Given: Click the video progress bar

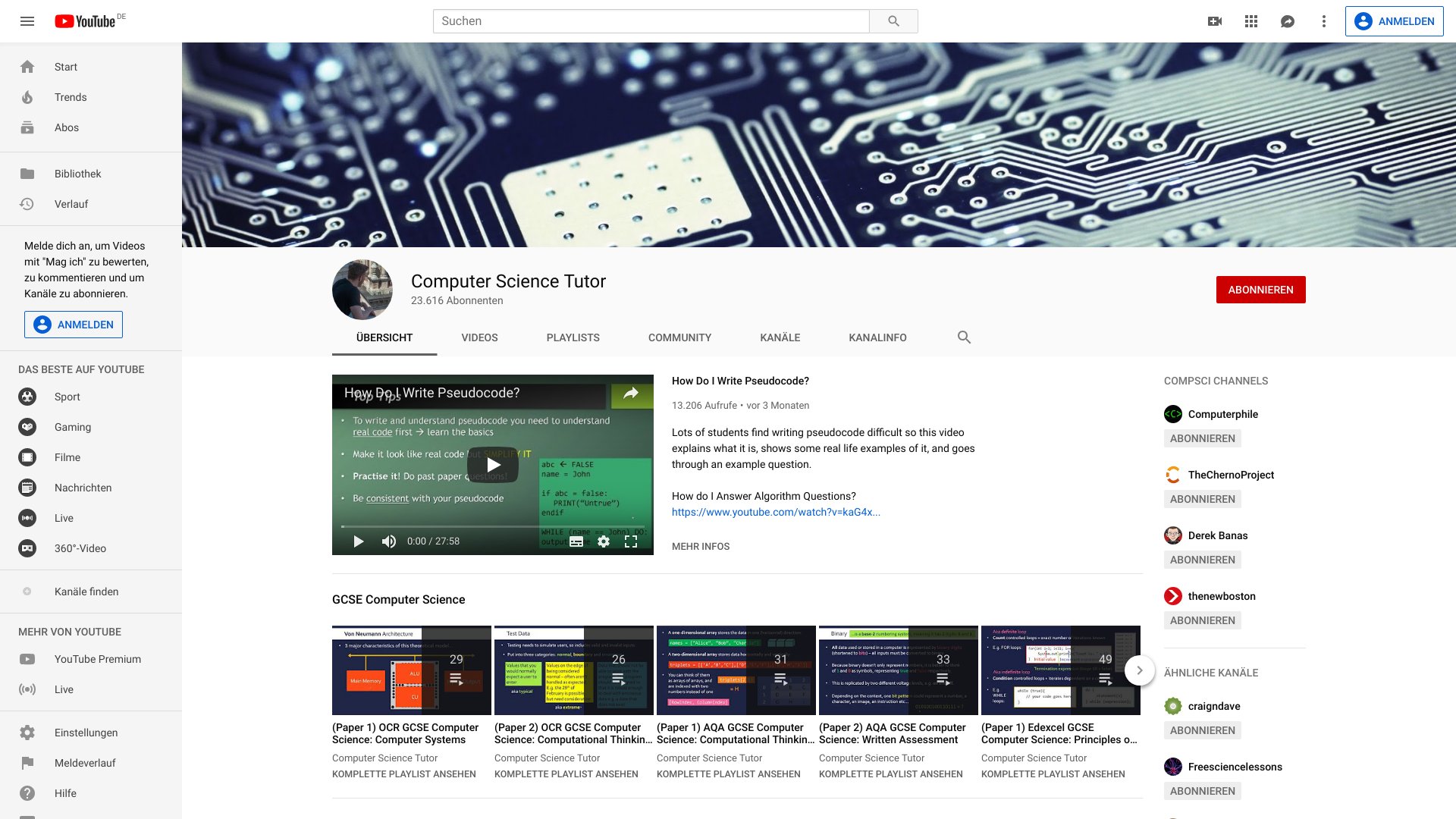Looking at the screenshot, I should [493, 526].
